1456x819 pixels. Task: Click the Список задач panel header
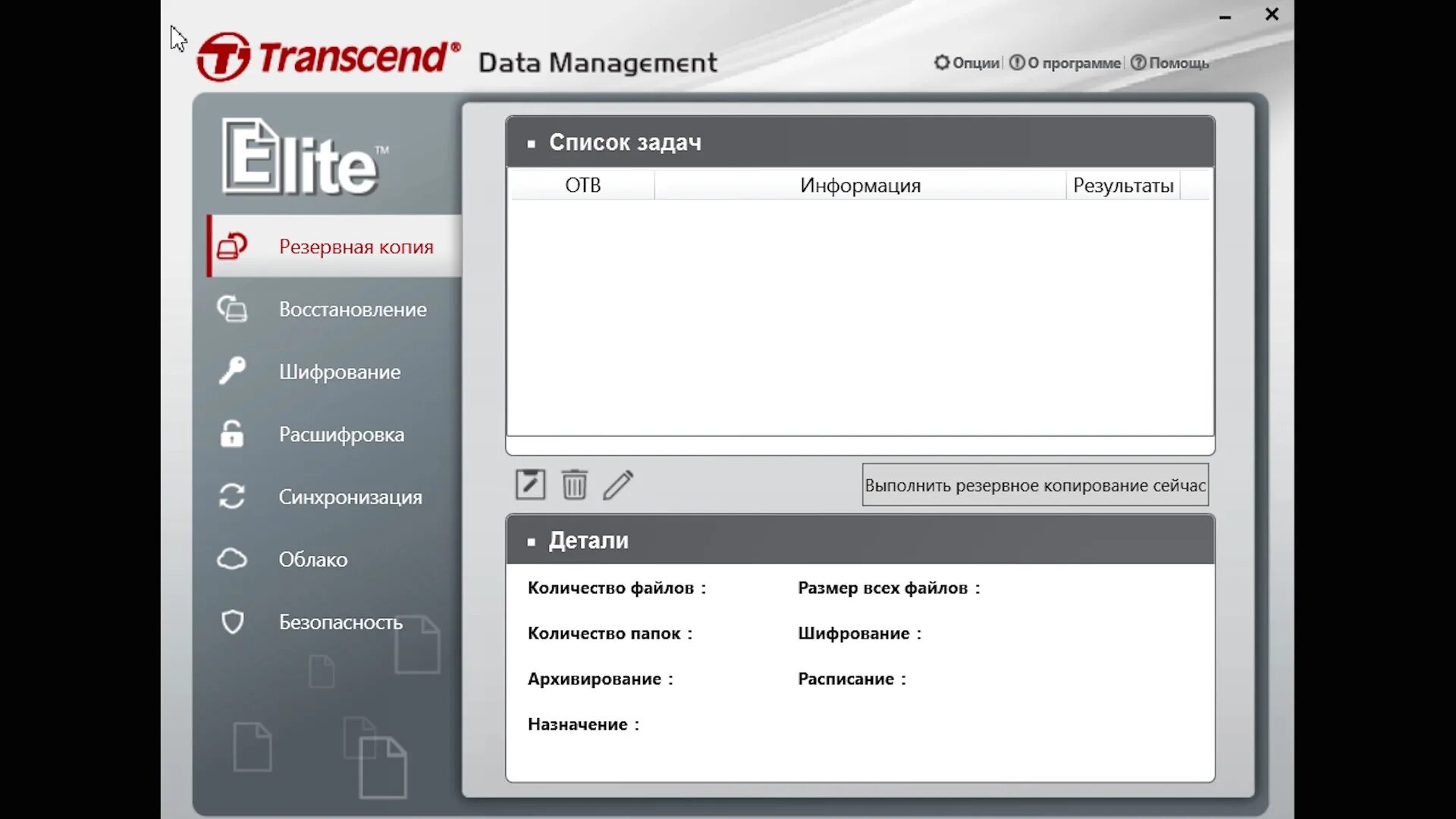click(860, 142)
